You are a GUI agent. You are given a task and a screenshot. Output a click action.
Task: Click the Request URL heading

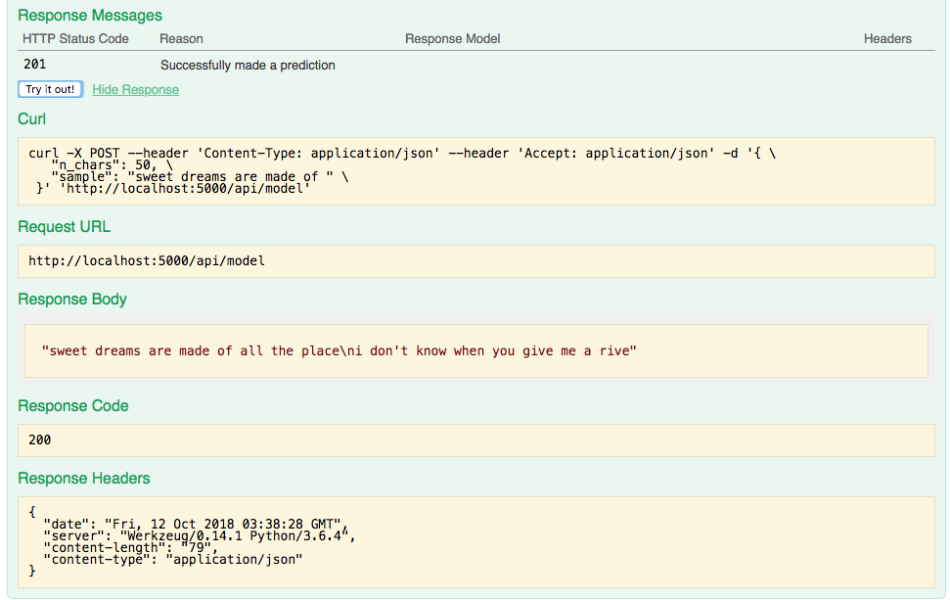[64, 227]
